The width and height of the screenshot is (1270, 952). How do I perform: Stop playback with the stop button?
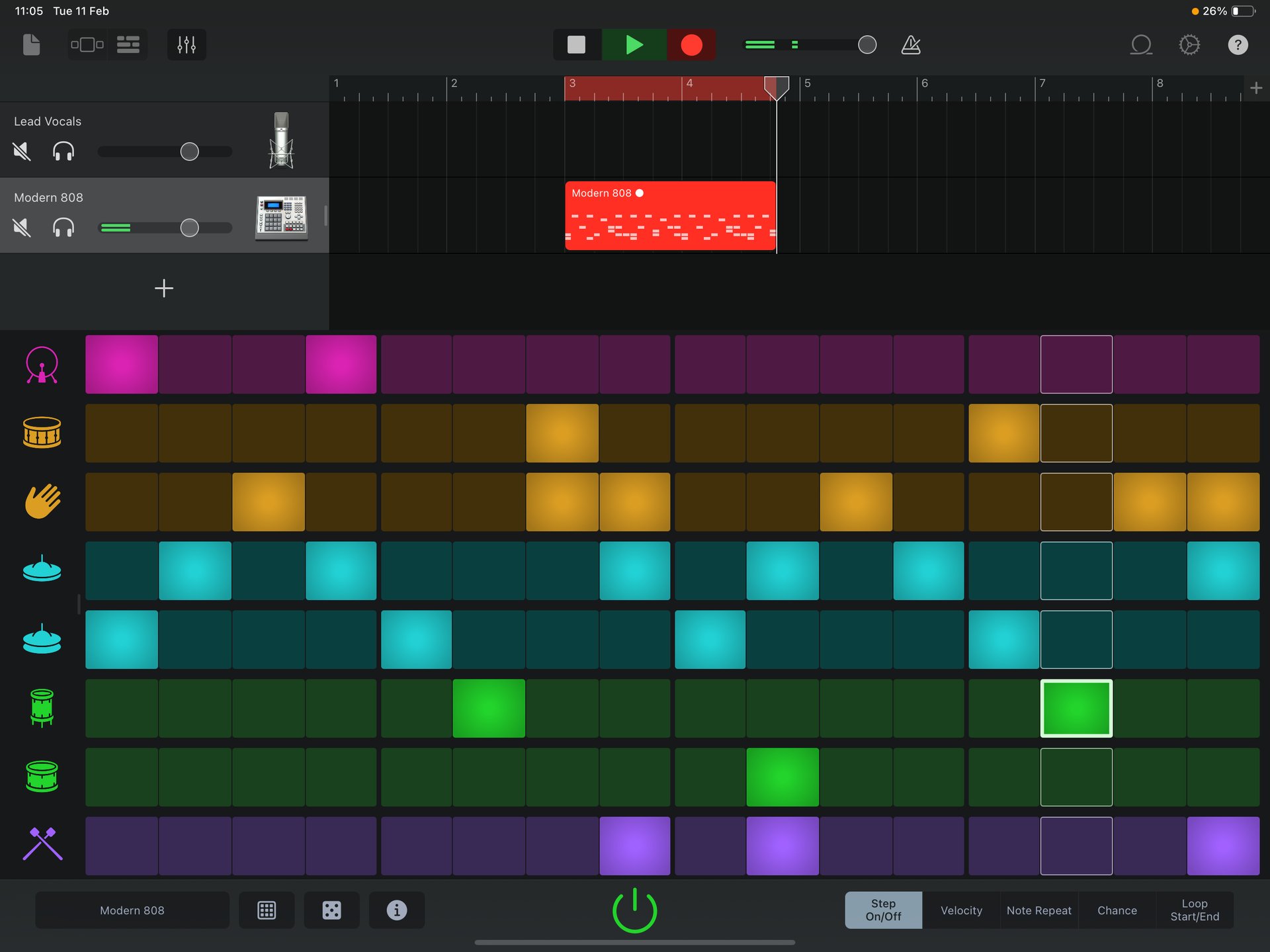pos(577,45)
